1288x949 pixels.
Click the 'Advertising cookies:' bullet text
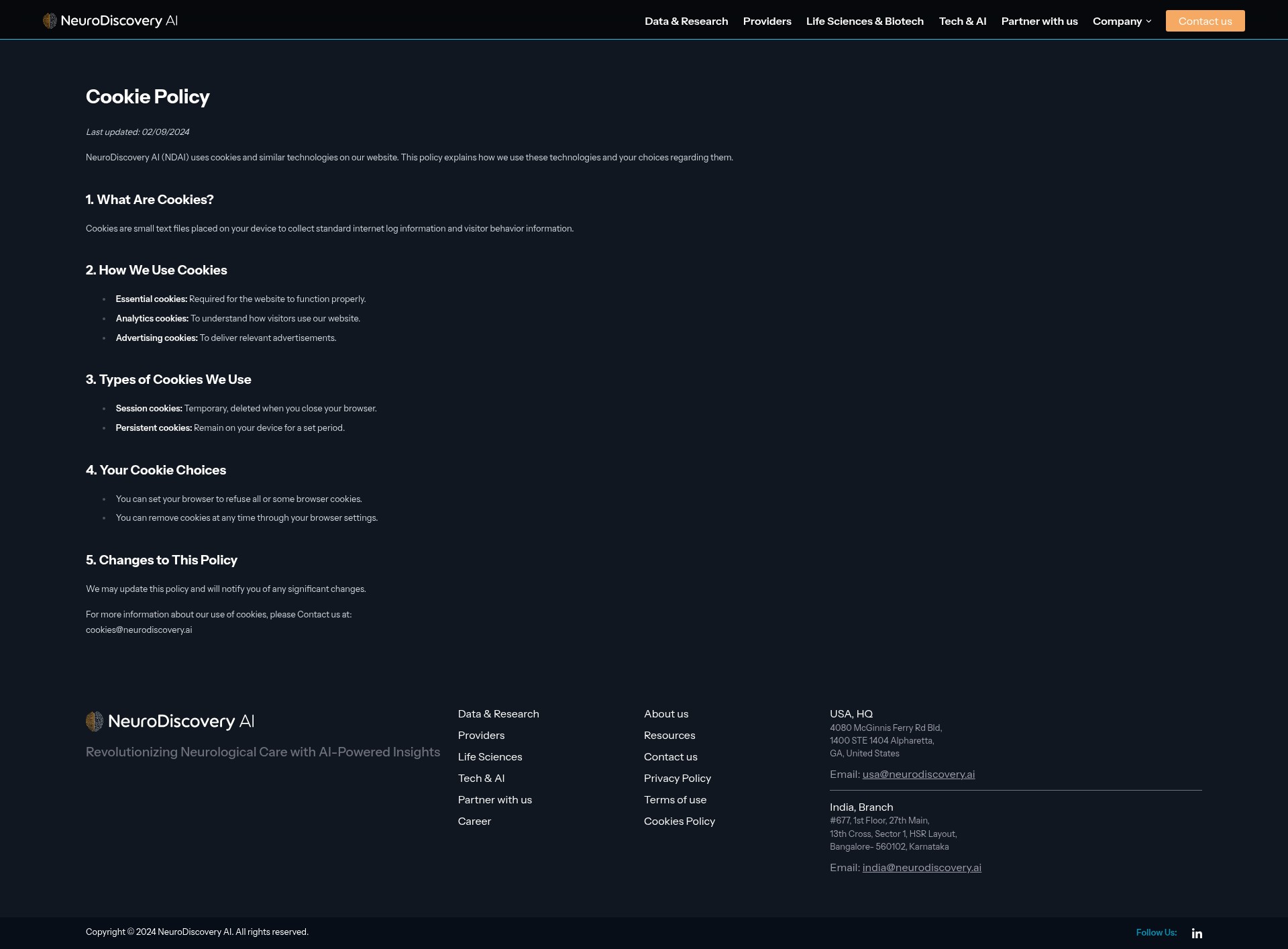pos(157,338)
